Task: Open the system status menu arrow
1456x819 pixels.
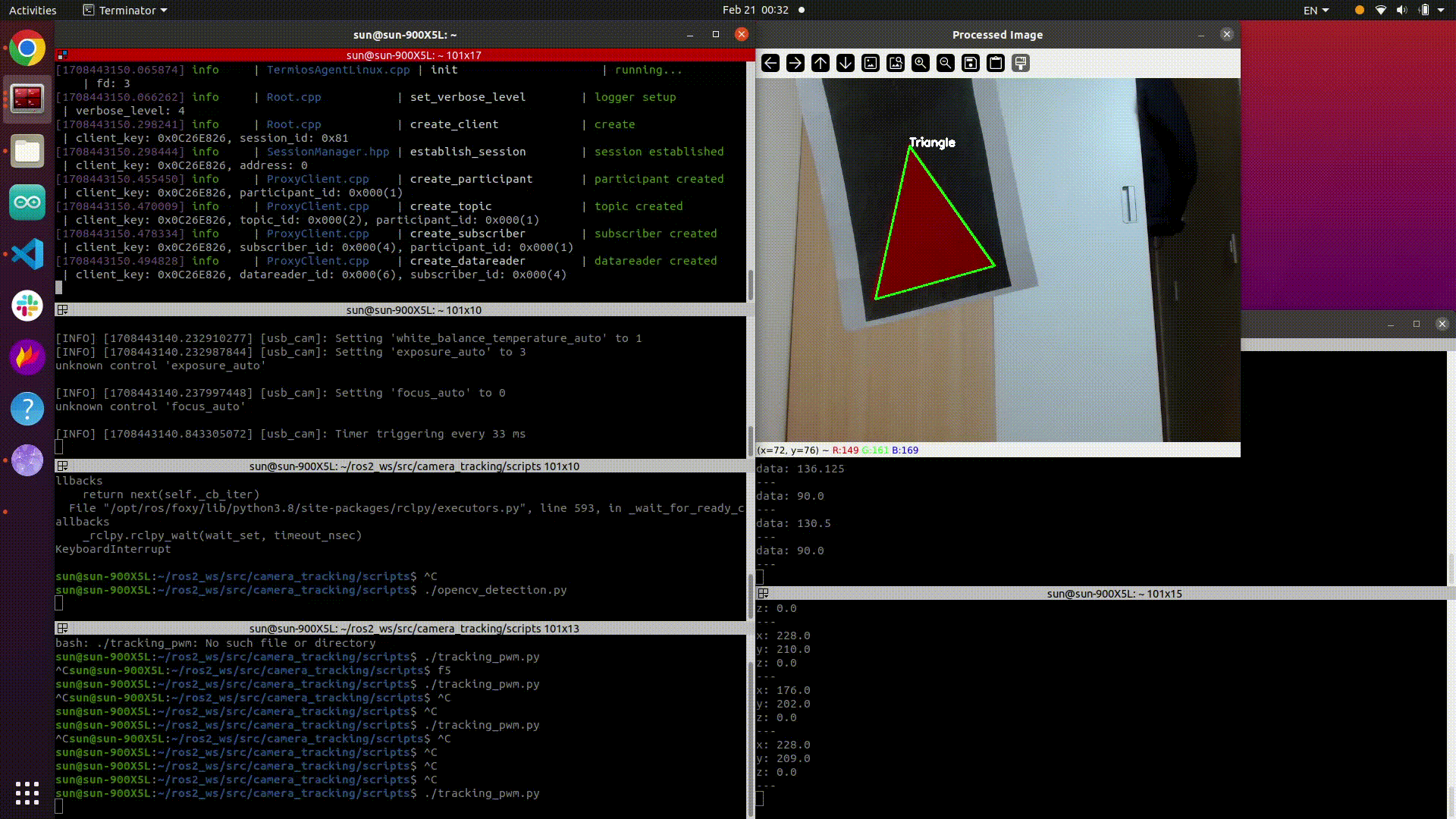Action: pos(1441,10)
